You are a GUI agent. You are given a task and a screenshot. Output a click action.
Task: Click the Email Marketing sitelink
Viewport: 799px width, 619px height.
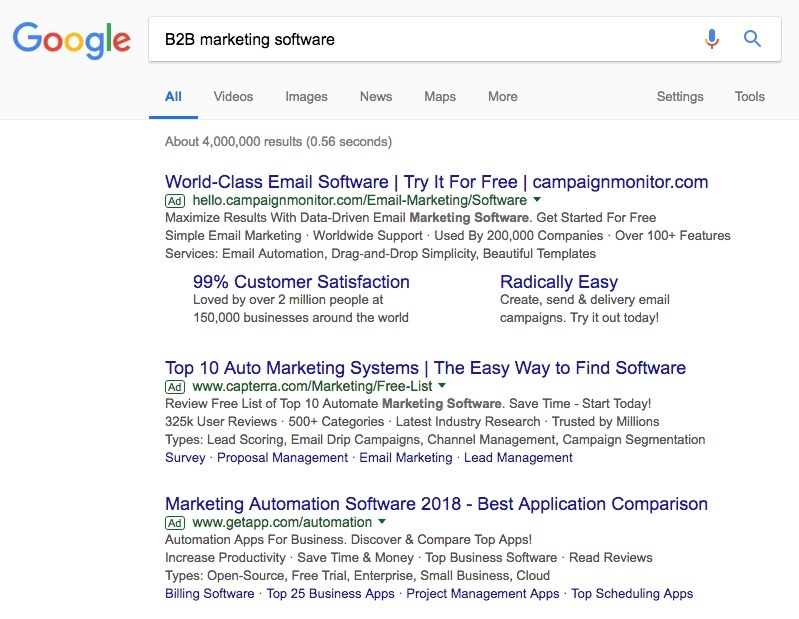[x=406, y=457]
